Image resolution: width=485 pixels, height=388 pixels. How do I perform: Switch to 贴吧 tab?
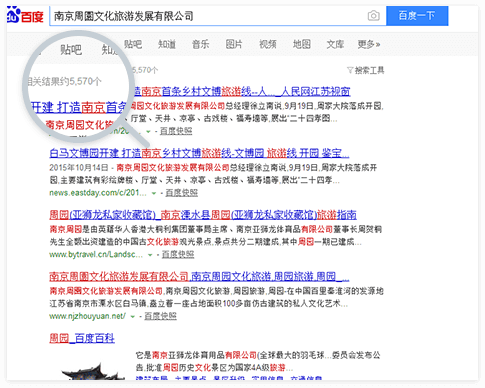point(133,44)
